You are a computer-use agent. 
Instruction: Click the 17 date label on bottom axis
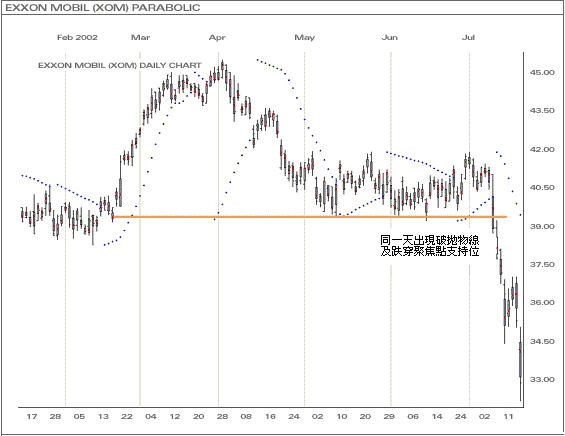pyautogui.click(x=32, y=417)
